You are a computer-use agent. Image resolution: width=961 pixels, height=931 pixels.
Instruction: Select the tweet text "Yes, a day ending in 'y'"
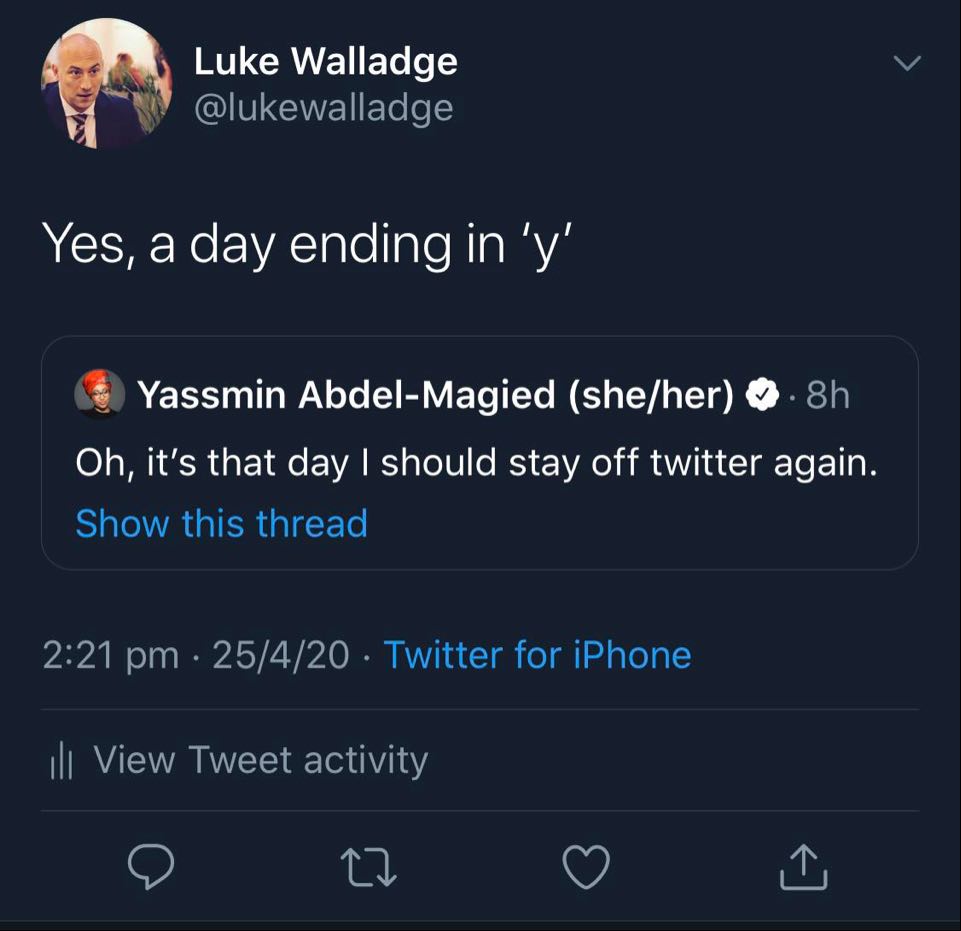(305, 244)
